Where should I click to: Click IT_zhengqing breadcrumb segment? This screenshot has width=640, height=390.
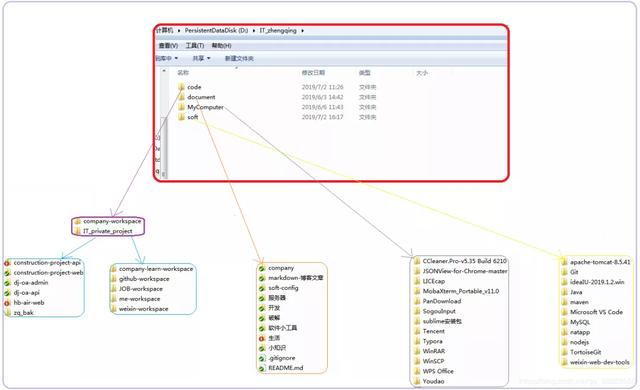coord(278,31)
